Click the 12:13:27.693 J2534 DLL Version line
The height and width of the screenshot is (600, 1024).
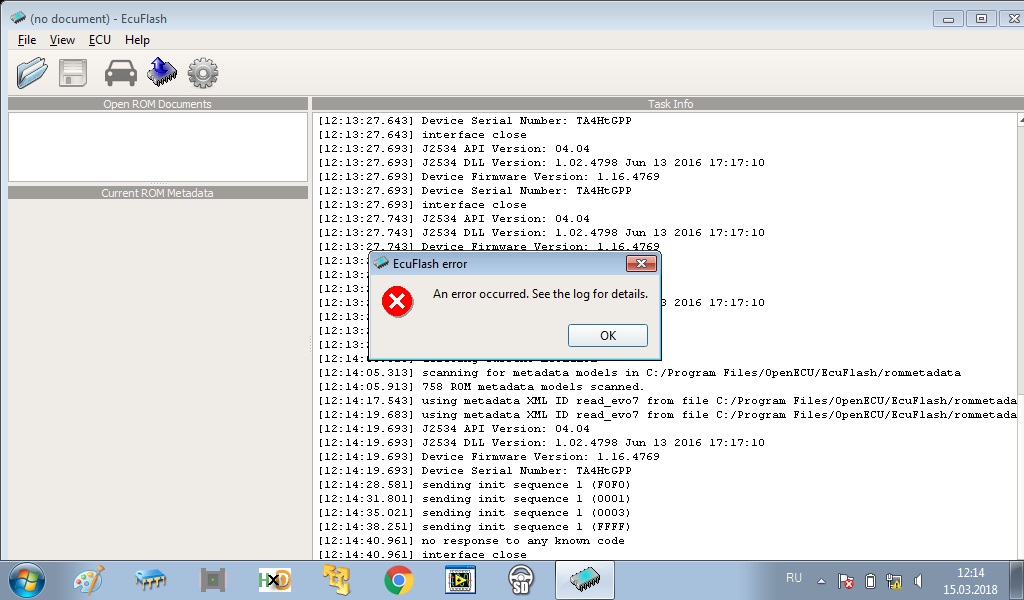click(541, 163)
